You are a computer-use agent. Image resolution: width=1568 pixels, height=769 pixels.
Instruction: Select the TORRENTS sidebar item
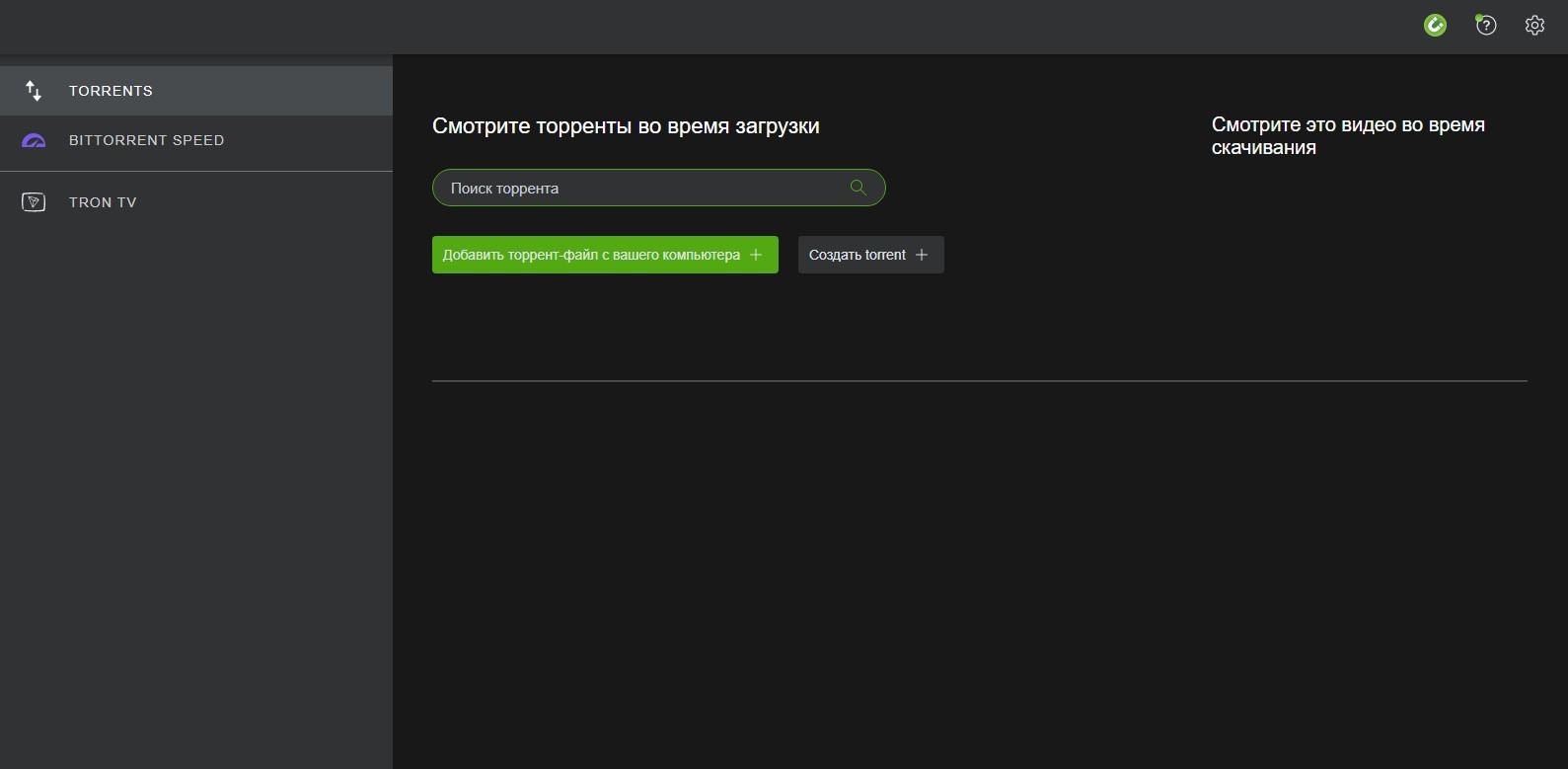(196, 91)
